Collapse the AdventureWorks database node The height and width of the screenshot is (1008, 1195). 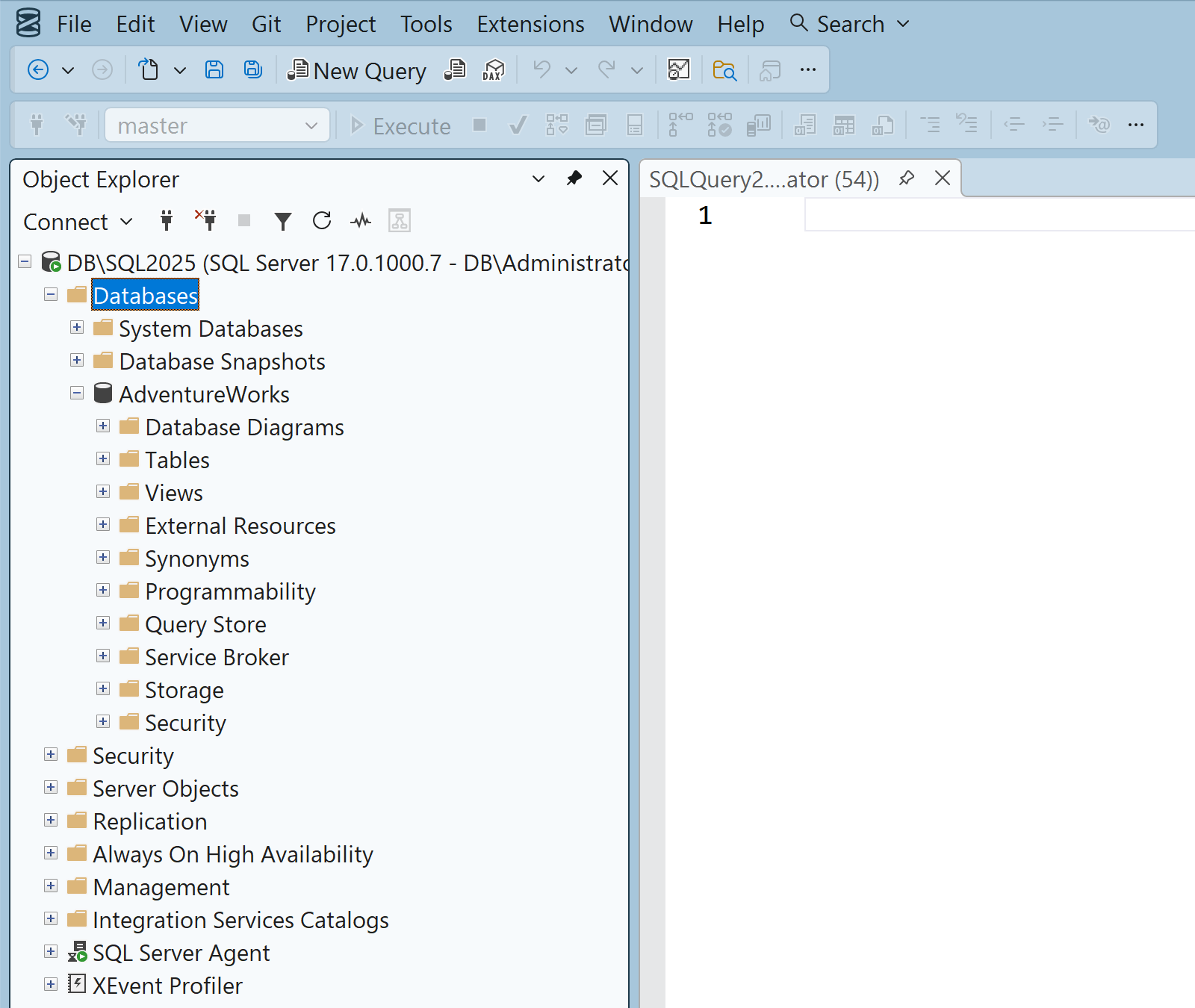pos(77,393)
